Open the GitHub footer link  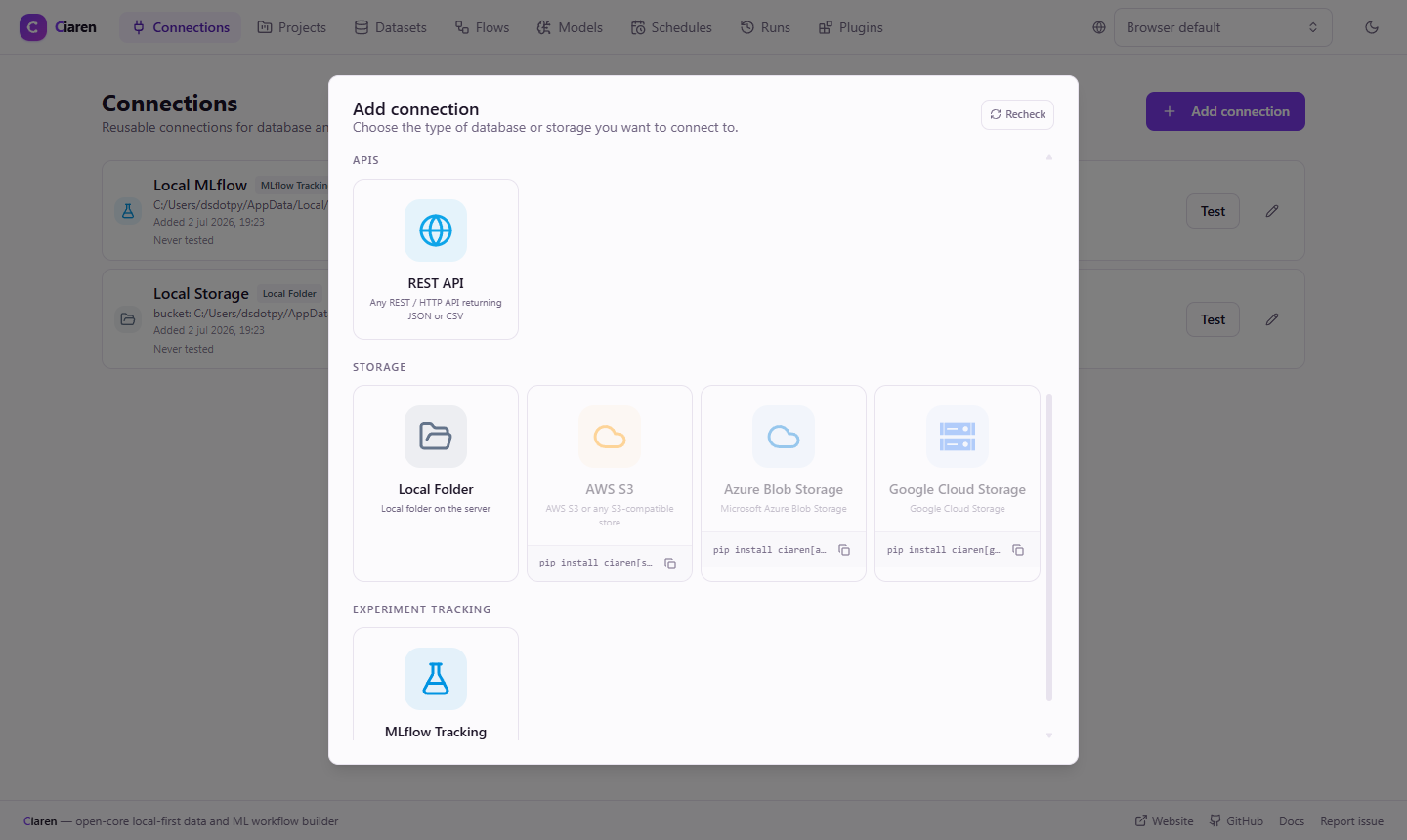(x=1236, y=821)
